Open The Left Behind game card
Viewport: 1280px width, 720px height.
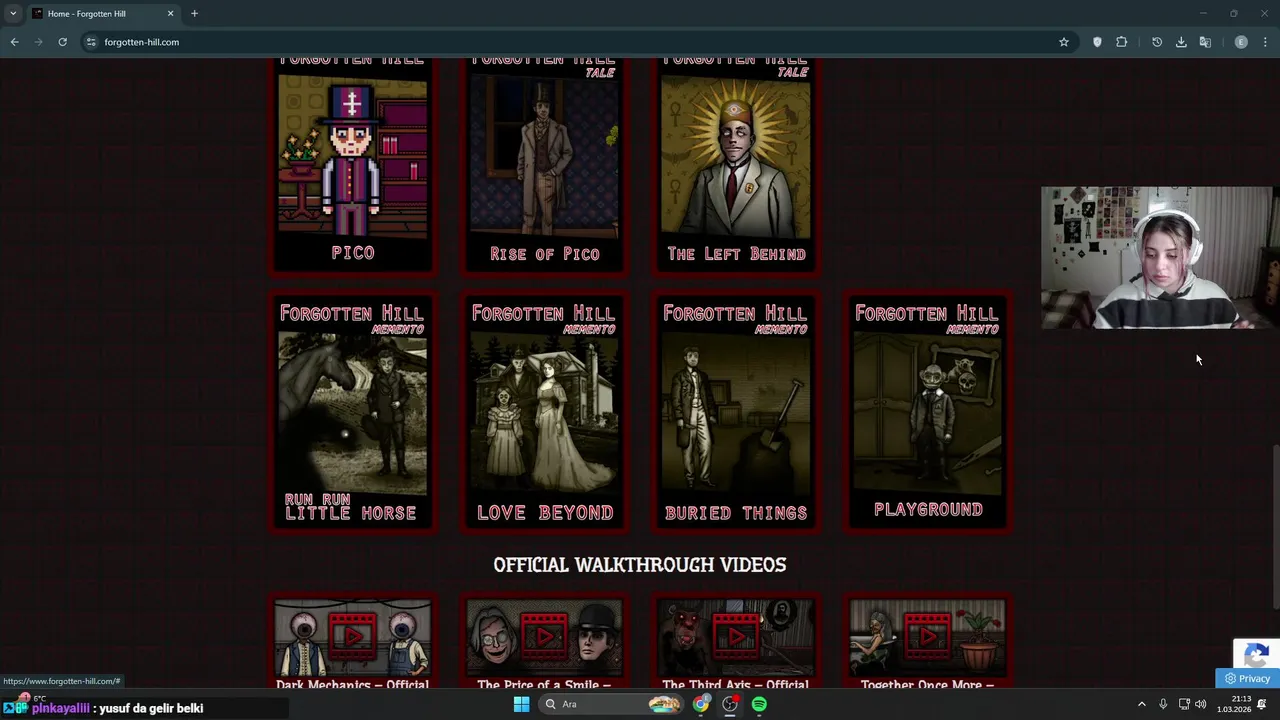(x=736, y=165)
